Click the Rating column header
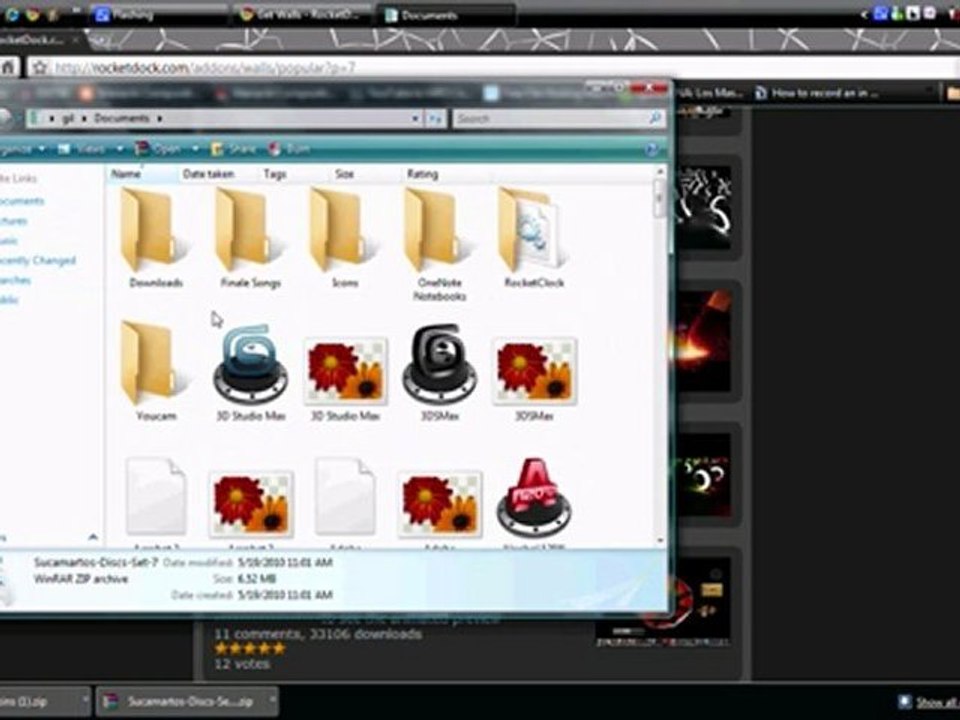Viewport: 960px width, 720px height. (x=422, y=174)
